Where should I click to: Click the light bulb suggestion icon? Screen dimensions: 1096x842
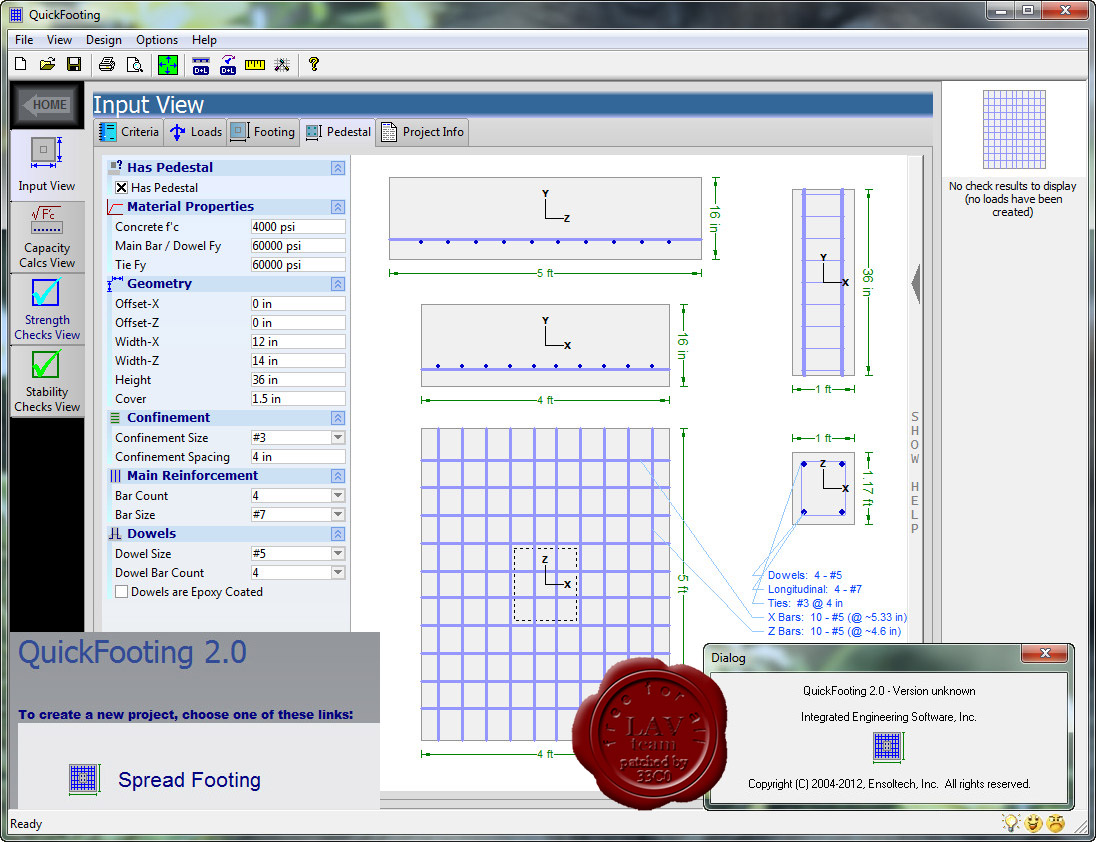1011,823
